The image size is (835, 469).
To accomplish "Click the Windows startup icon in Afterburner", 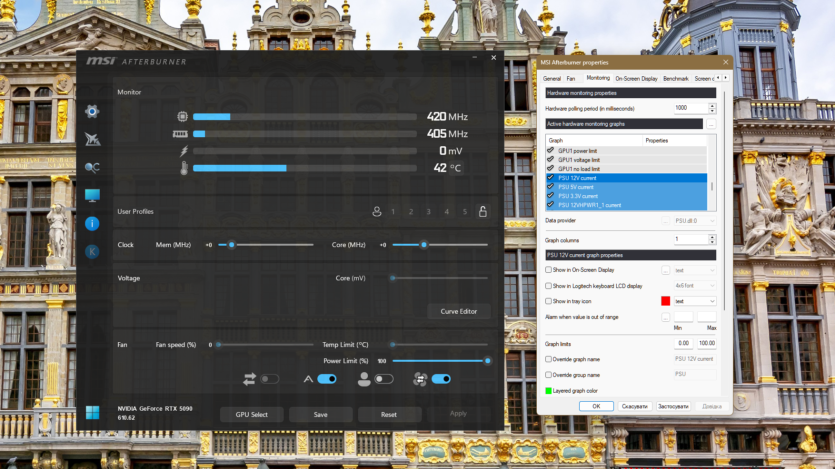I will [x=93, y=413].
